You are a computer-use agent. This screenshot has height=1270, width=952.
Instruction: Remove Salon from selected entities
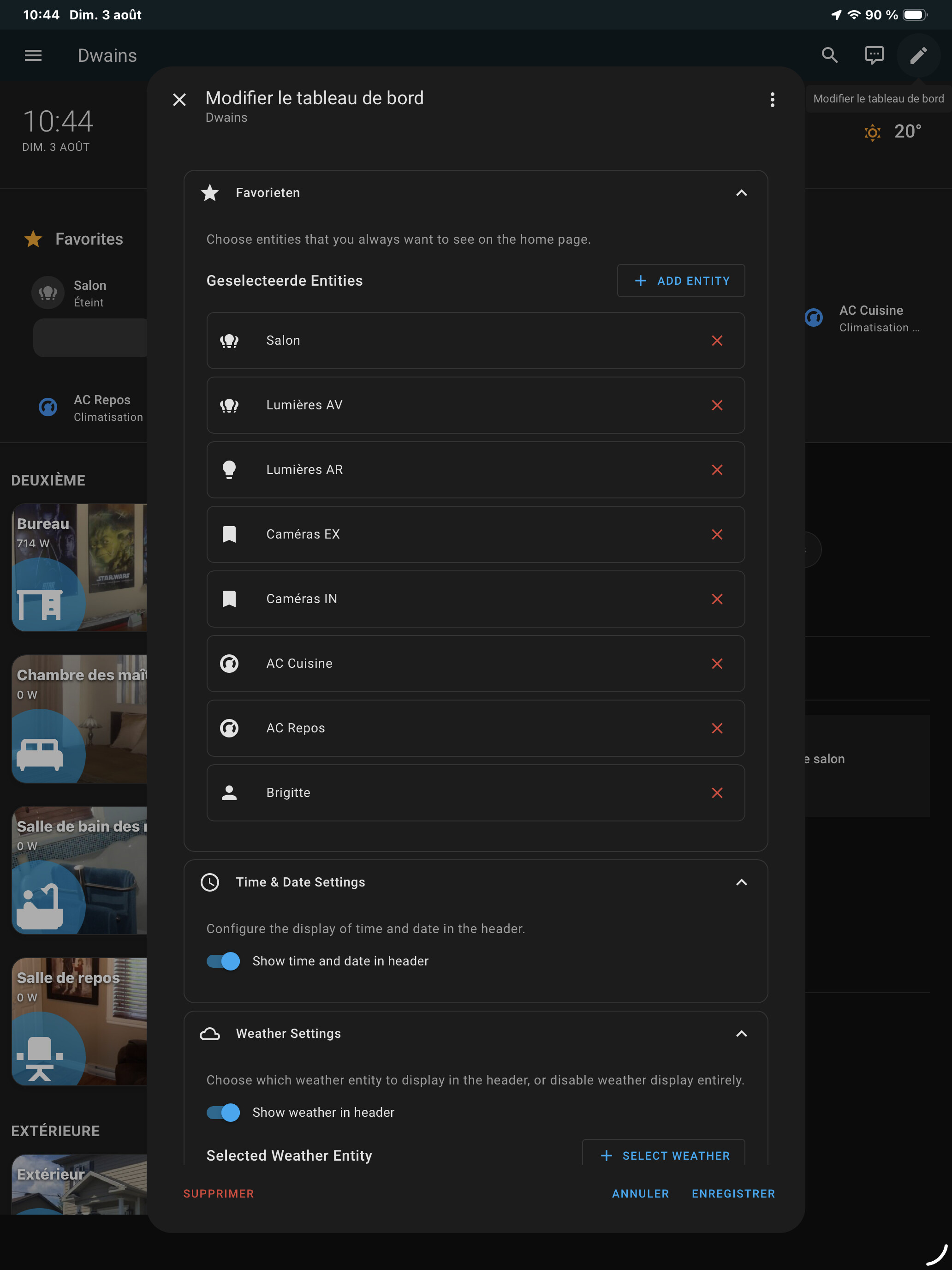(717, 341)
